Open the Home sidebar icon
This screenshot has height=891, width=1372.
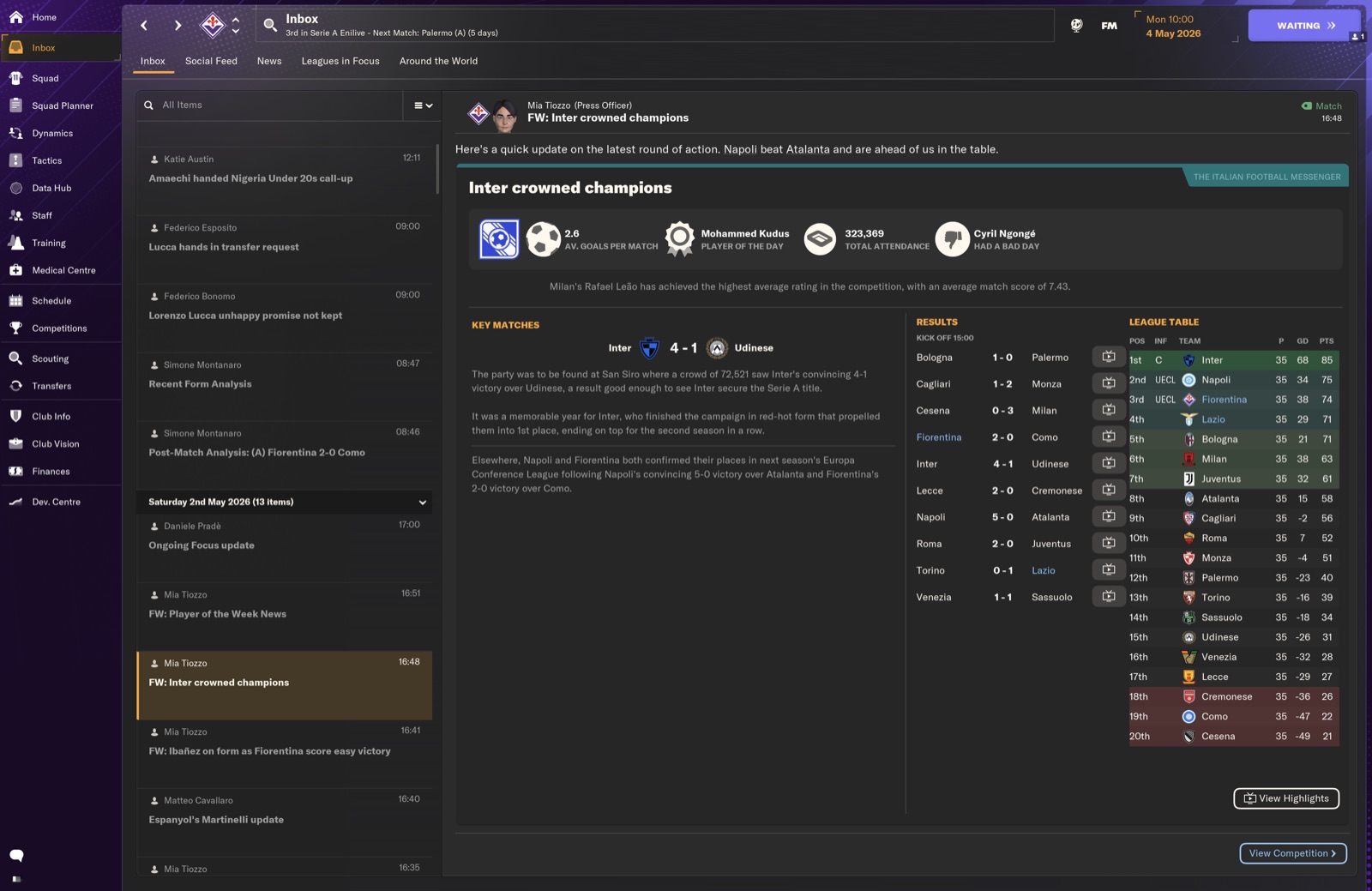(x=15, y=17)
